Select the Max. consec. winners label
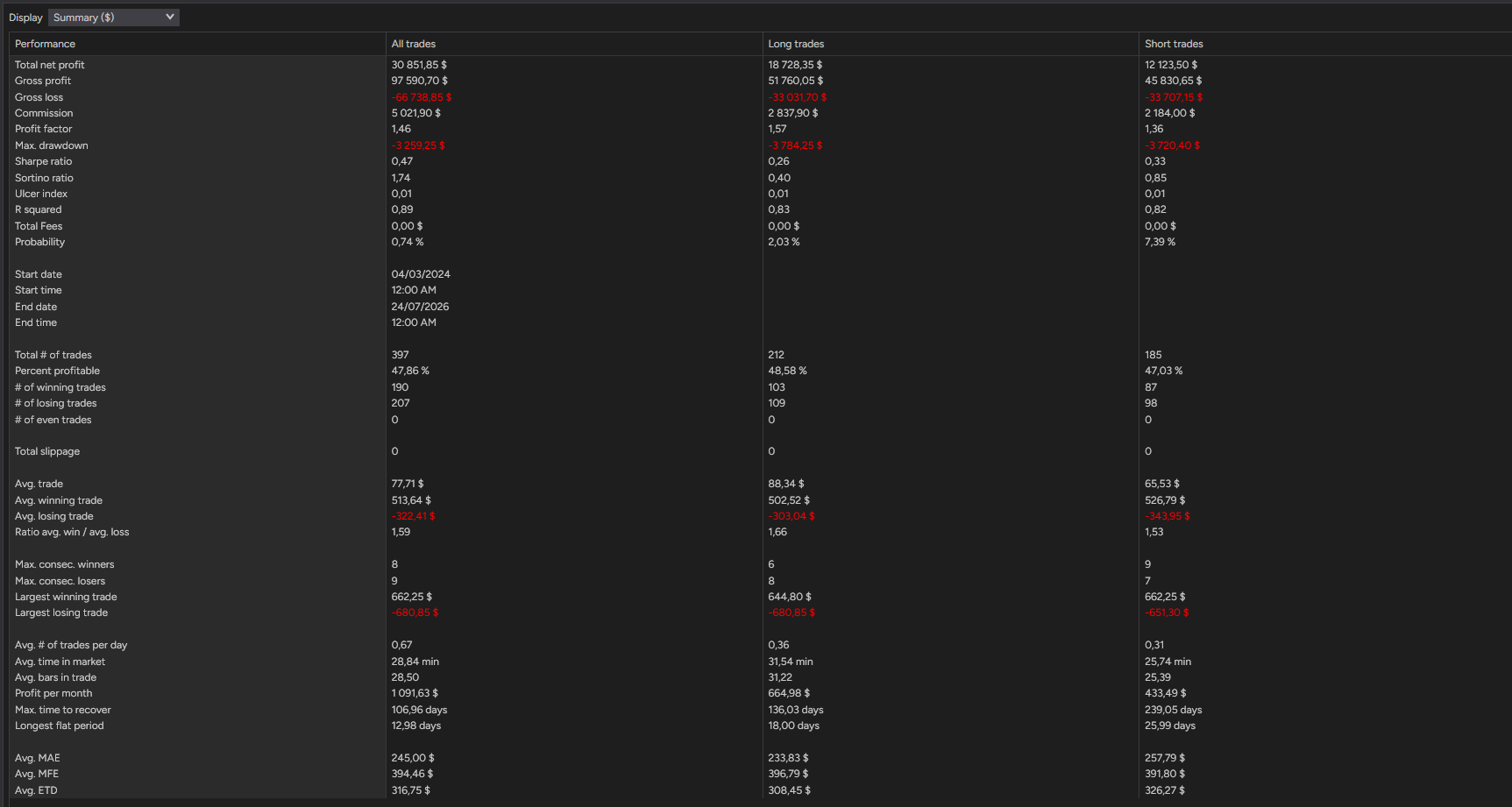The image size is (1512, 807). click(x=65, y=564)
